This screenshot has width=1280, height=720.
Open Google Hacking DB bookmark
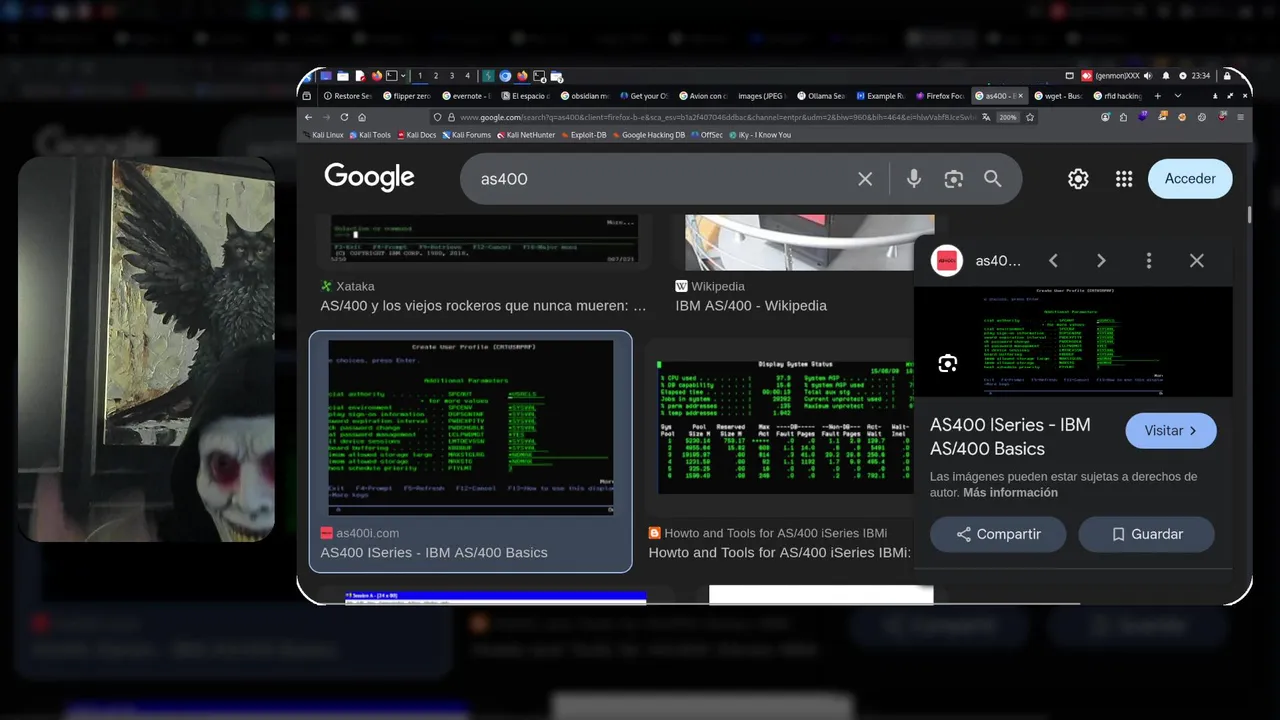pos(651,135)
